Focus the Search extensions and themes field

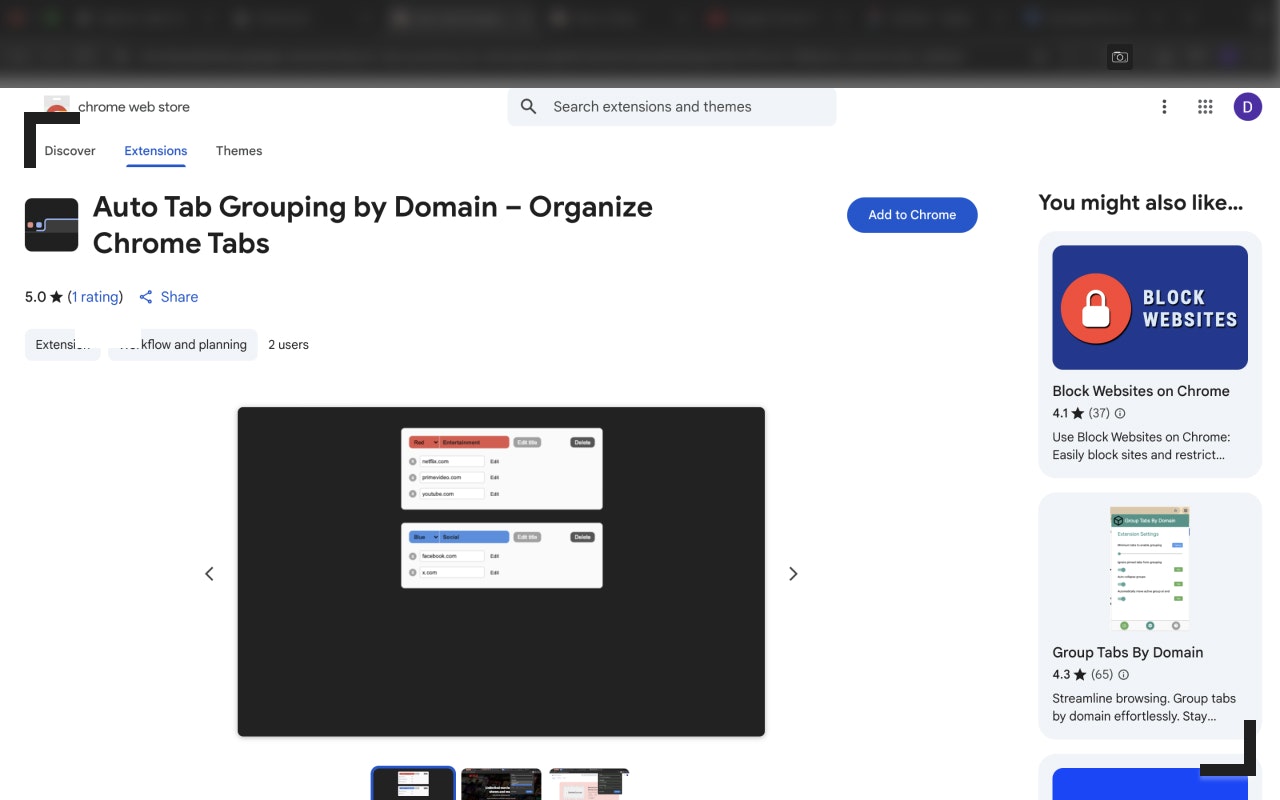click(672, 107)
